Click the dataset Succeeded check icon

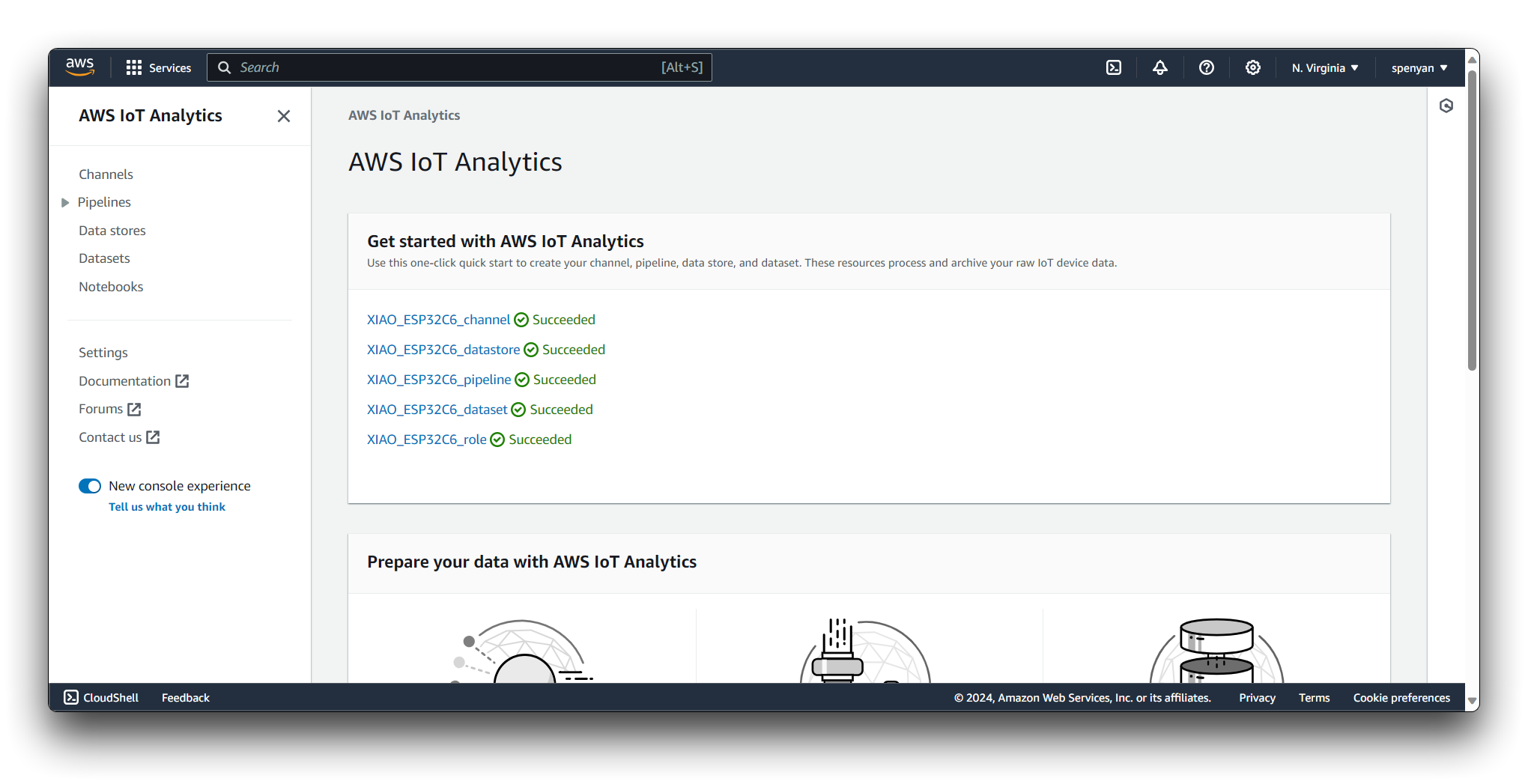[x=518, y=410]
